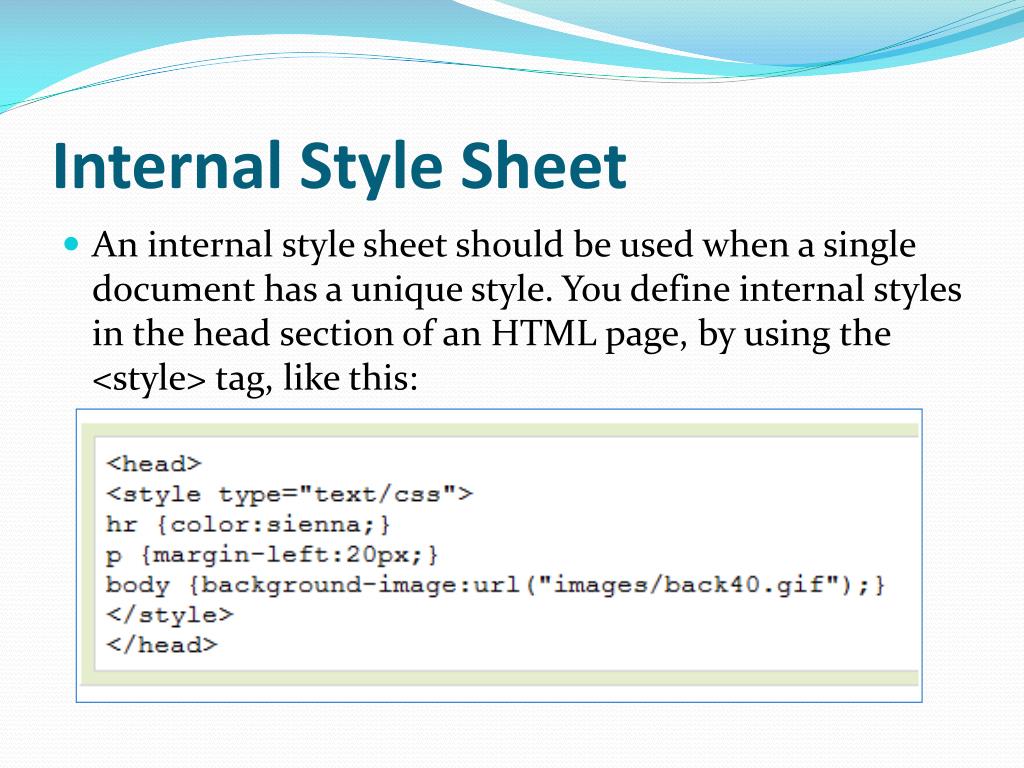Click the '</style>' closing tag line

[170, 615]
